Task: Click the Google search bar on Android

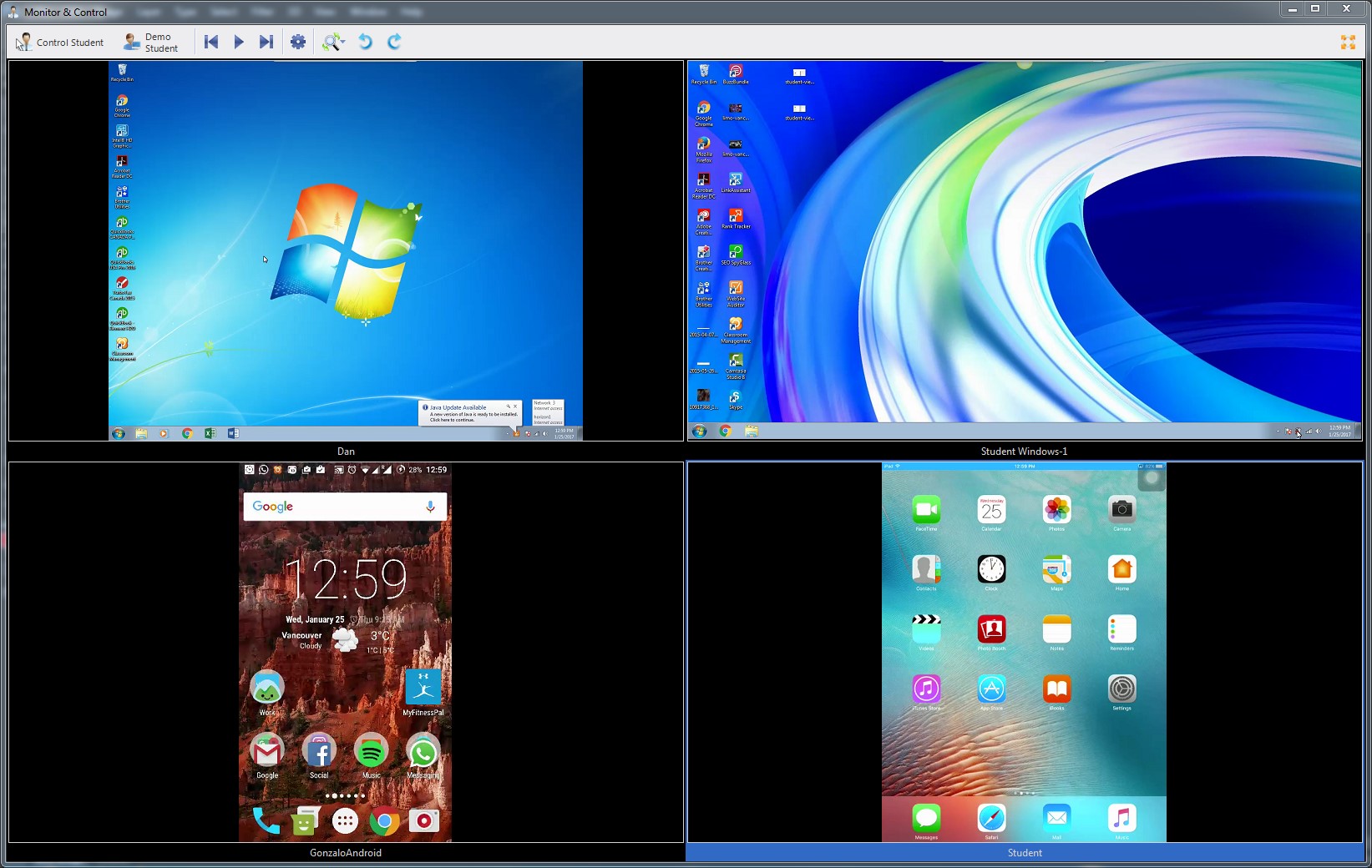Action: pos(344,507)
